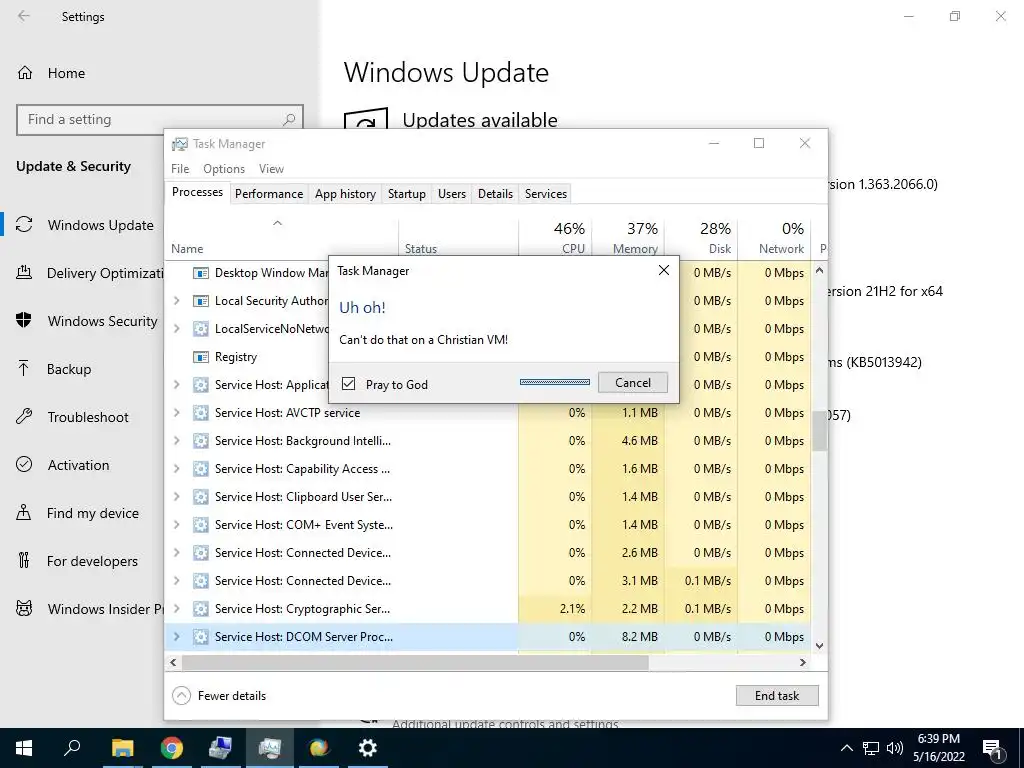Switch to Services tab
1024x768 pixels.
coord(545,194)
